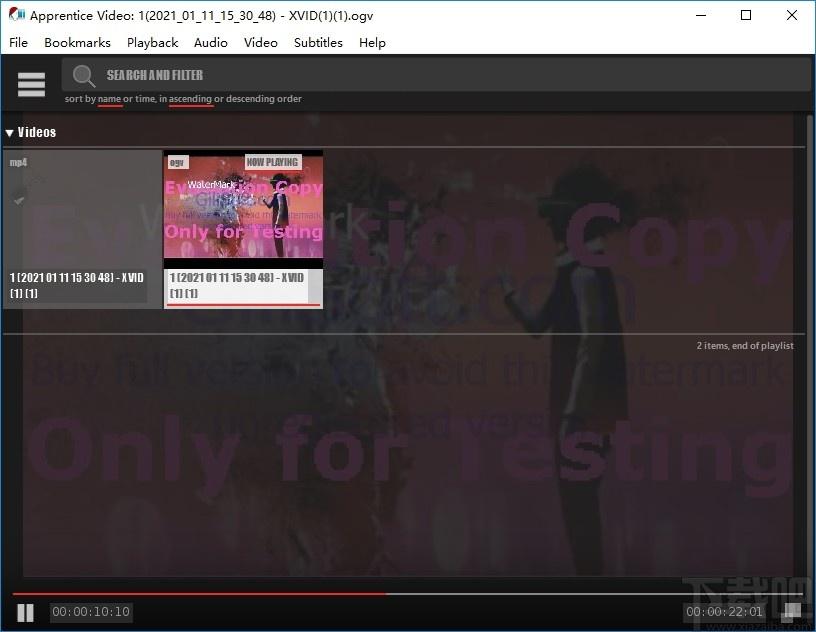Open the Subtitles menu

coord(318,43)
